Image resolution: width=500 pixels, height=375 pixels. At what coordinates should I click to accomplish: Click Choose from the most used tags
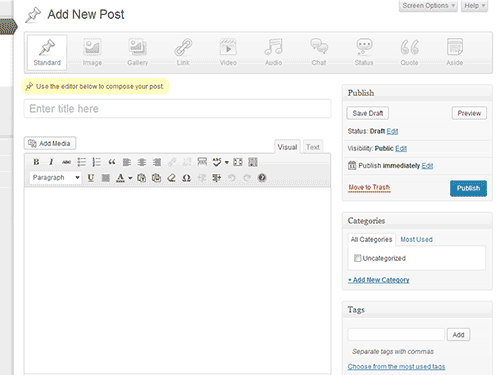click(x=396, y=366)
